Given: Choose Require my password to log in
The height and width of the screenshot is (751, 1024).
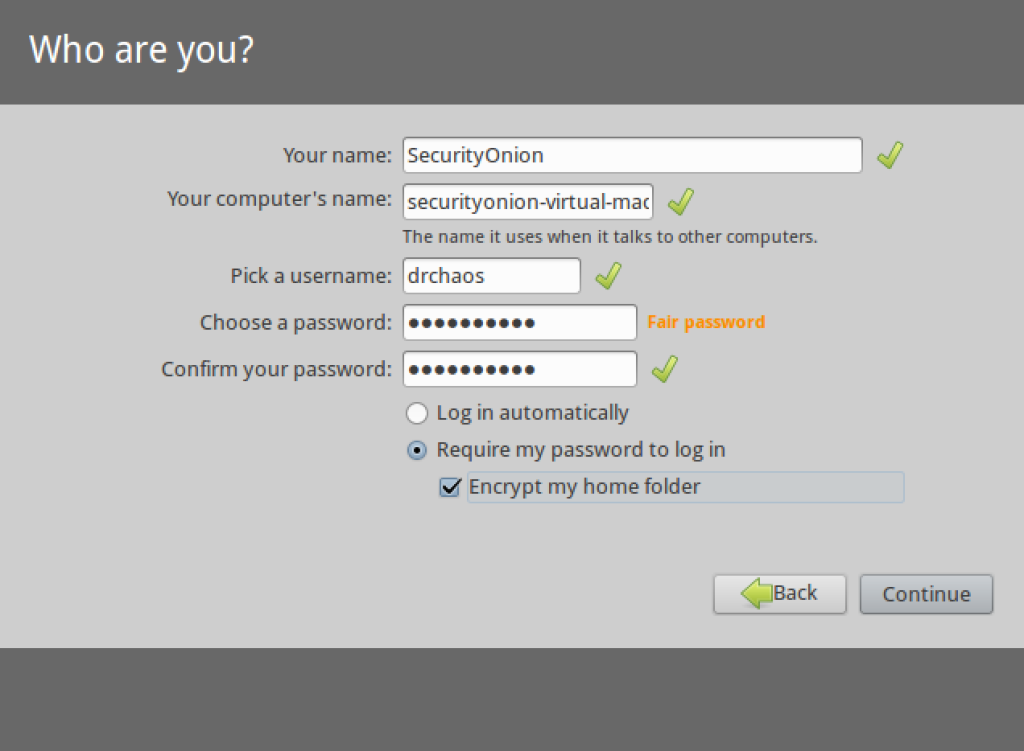Looking at the screenshot, I should (416, 450).
